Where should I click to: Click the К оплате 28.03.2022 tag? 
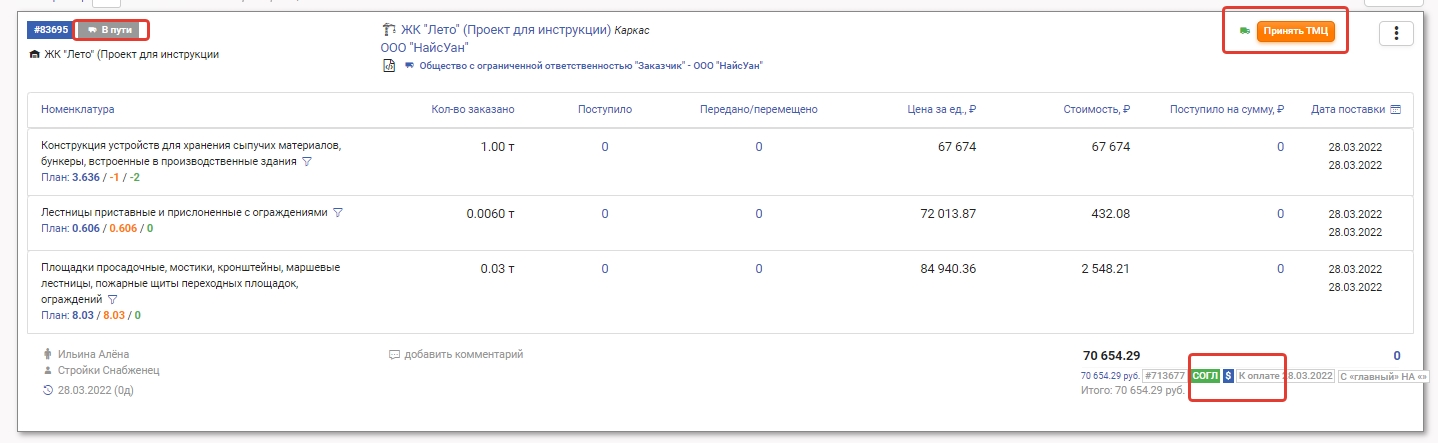click(x=1284, y=376)
